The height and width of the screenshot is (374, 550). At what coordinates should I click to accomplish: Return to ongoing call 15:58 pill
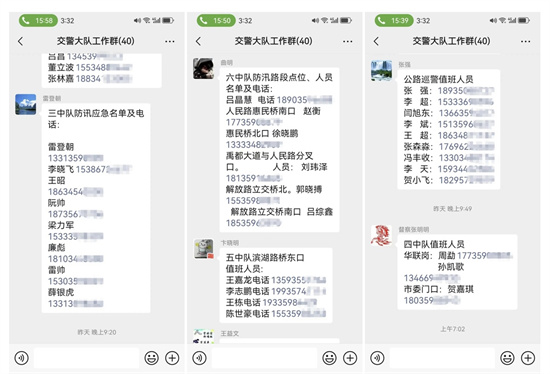pos(38,21)
